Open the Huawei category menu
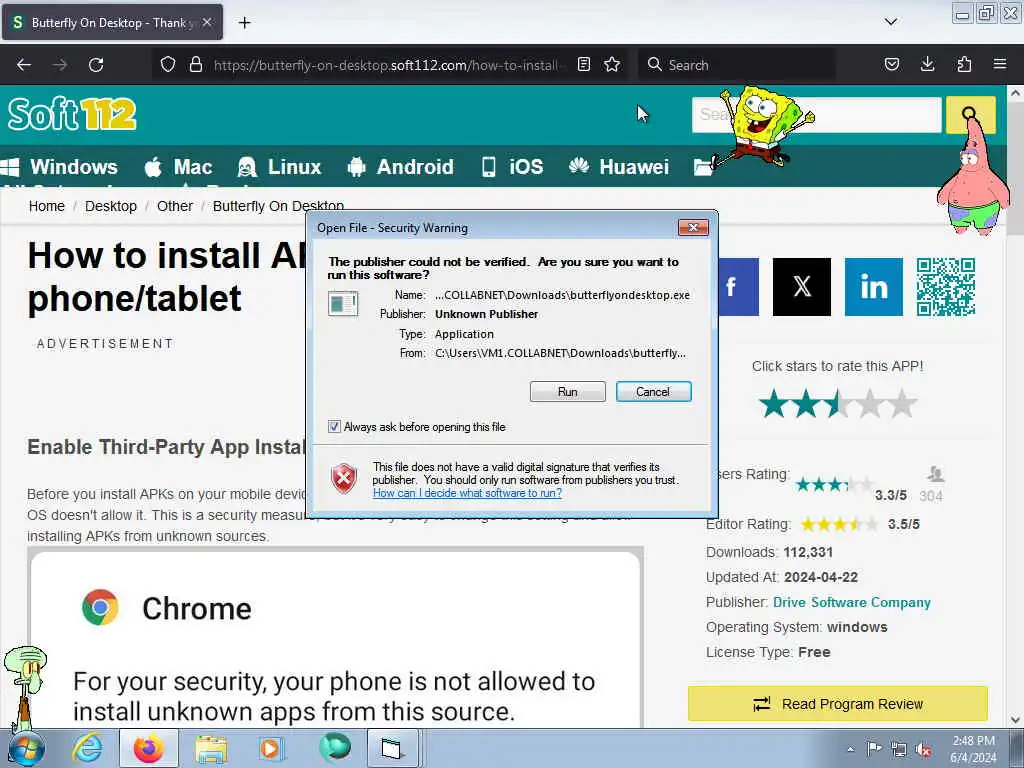Viewport: 1024px width, 768px height. (x=618, y=167)
